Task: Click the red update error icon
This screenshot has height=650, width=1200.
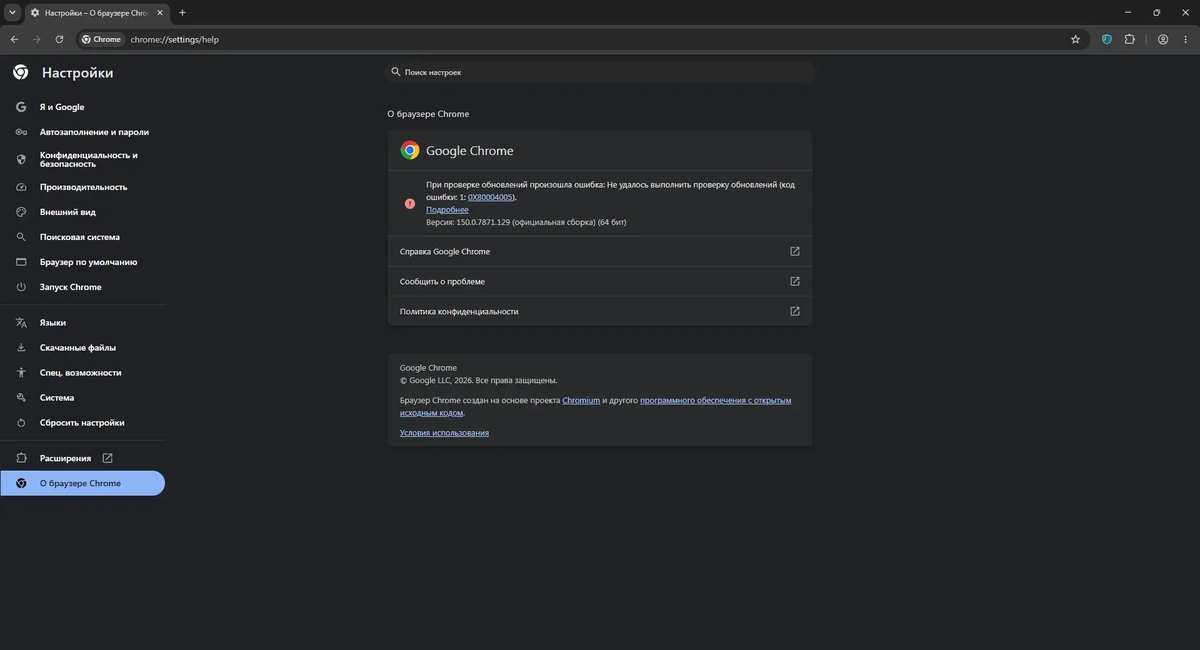Action: tap(409, 203)
